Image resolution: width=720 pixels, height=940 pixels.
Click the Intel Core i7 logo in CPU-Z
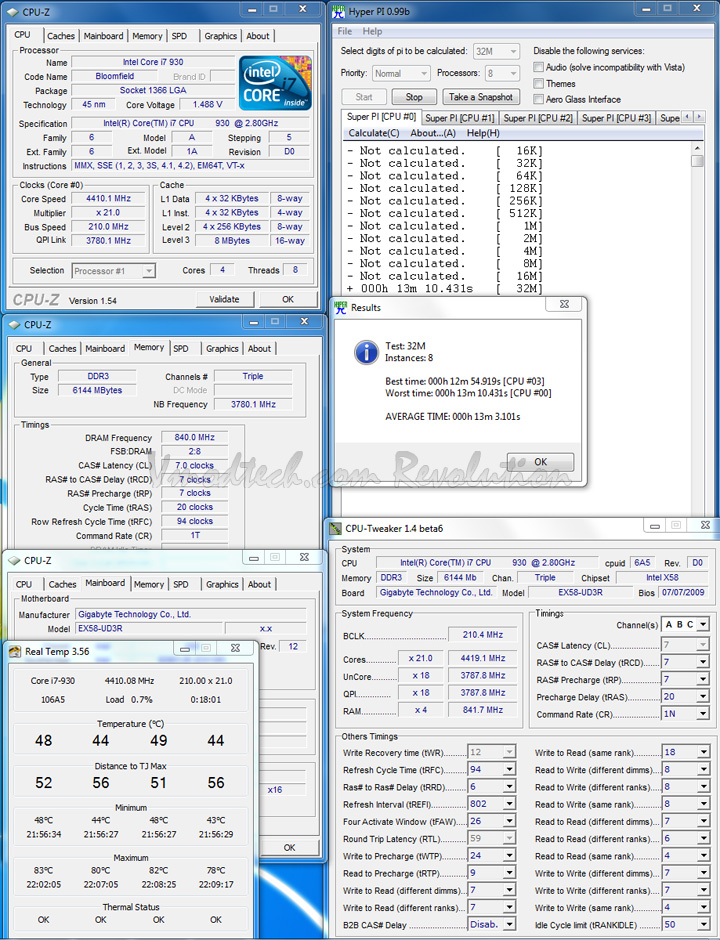click(275, 83)
